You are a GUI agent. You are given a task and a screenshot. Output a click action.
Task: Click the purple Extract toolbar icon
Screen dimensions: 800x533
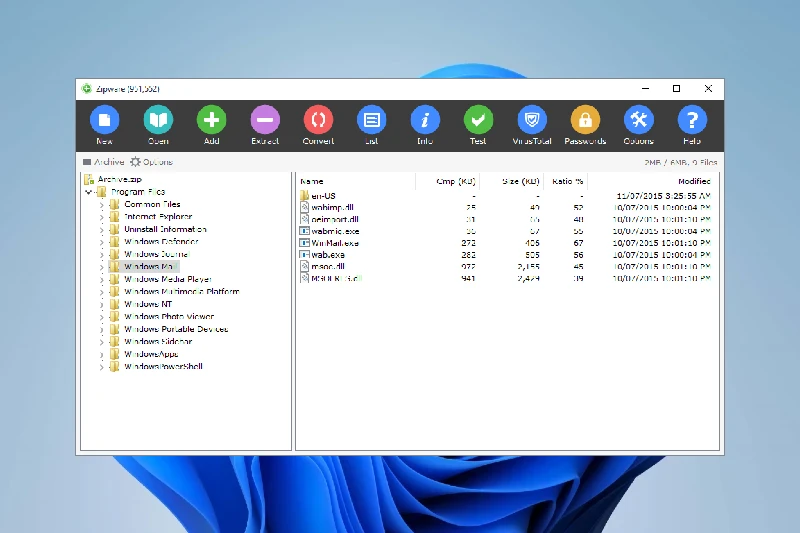(x=265, y=120)
